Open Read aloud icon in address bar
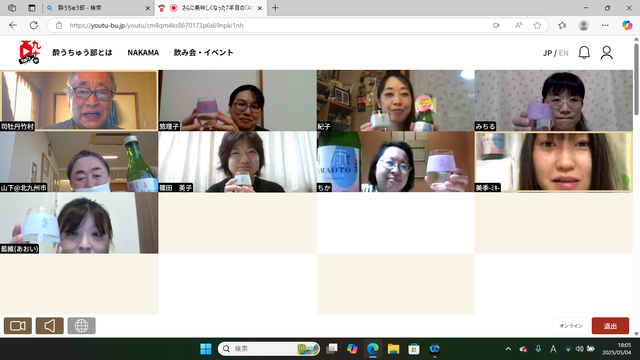640x360 pixels. click(518, 25)
